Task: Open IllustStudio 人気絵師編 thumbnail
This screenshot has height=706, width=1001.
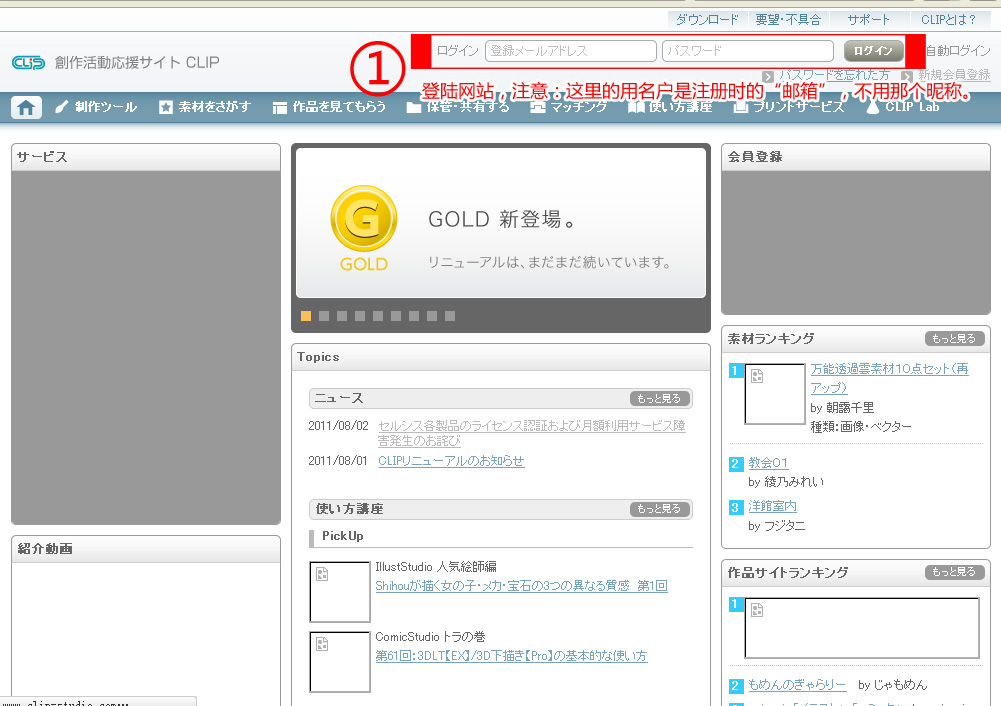Action: coord(340,592)
